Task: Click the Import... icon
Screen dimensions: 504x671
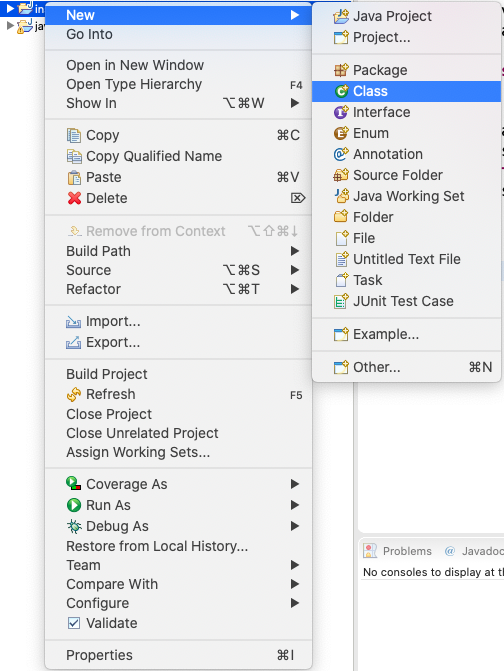Action: coord(73,322)
